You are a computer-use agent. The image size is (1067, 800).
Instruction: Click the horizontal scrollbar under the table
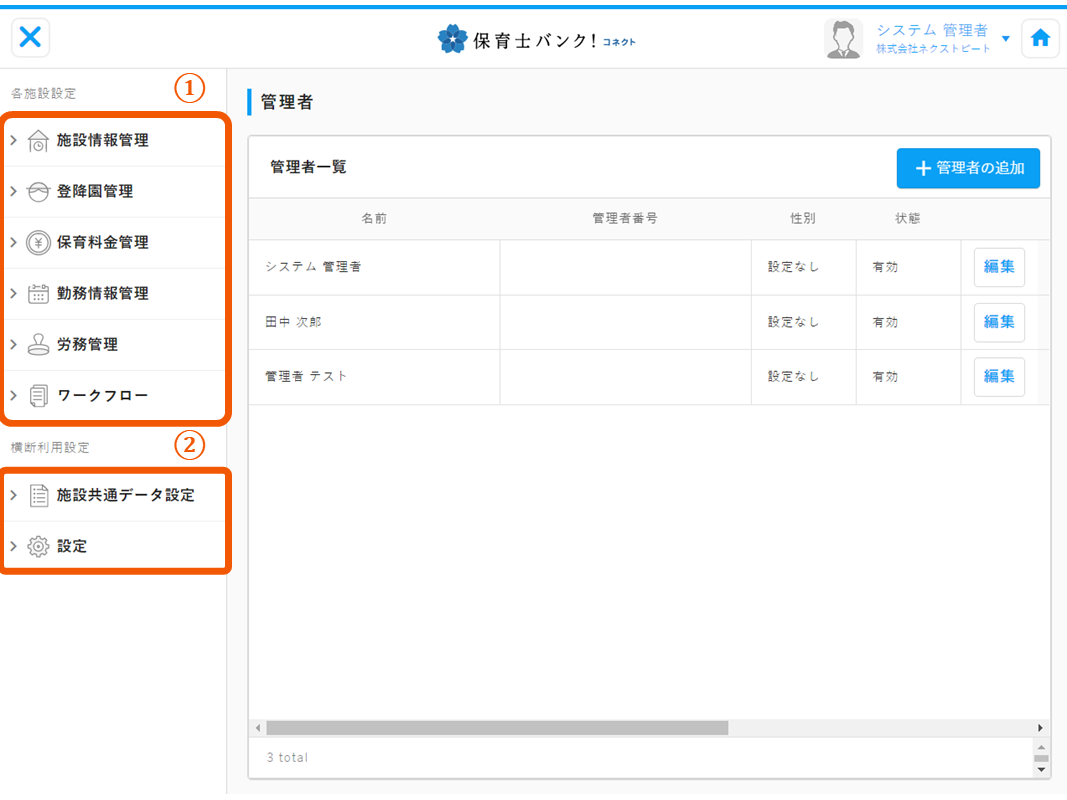pyautogui.click(x=497, y=728)
